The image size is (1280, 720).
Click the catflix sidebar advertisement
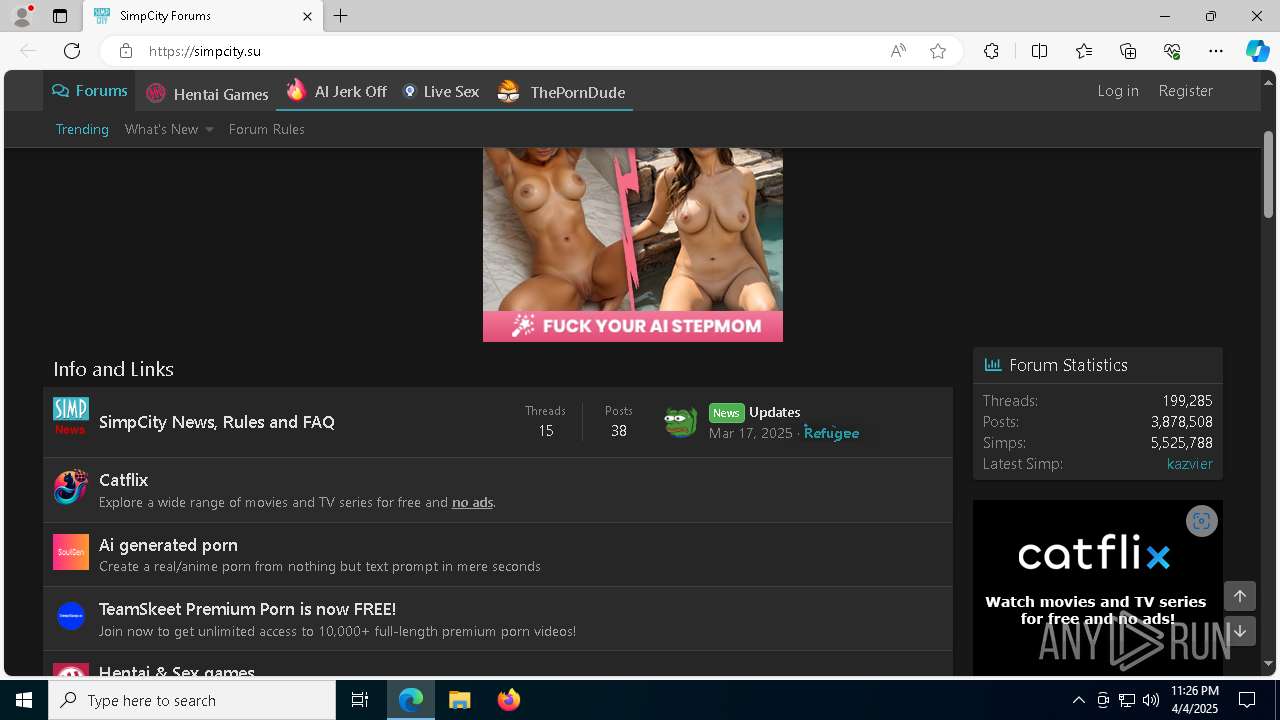click(1098, 588)
